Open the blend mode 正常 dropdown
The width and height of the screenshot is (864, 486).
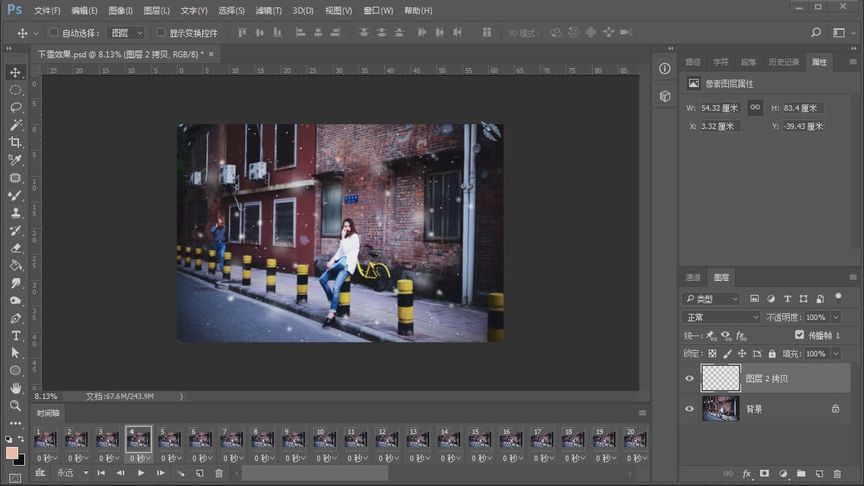point(722,317)
